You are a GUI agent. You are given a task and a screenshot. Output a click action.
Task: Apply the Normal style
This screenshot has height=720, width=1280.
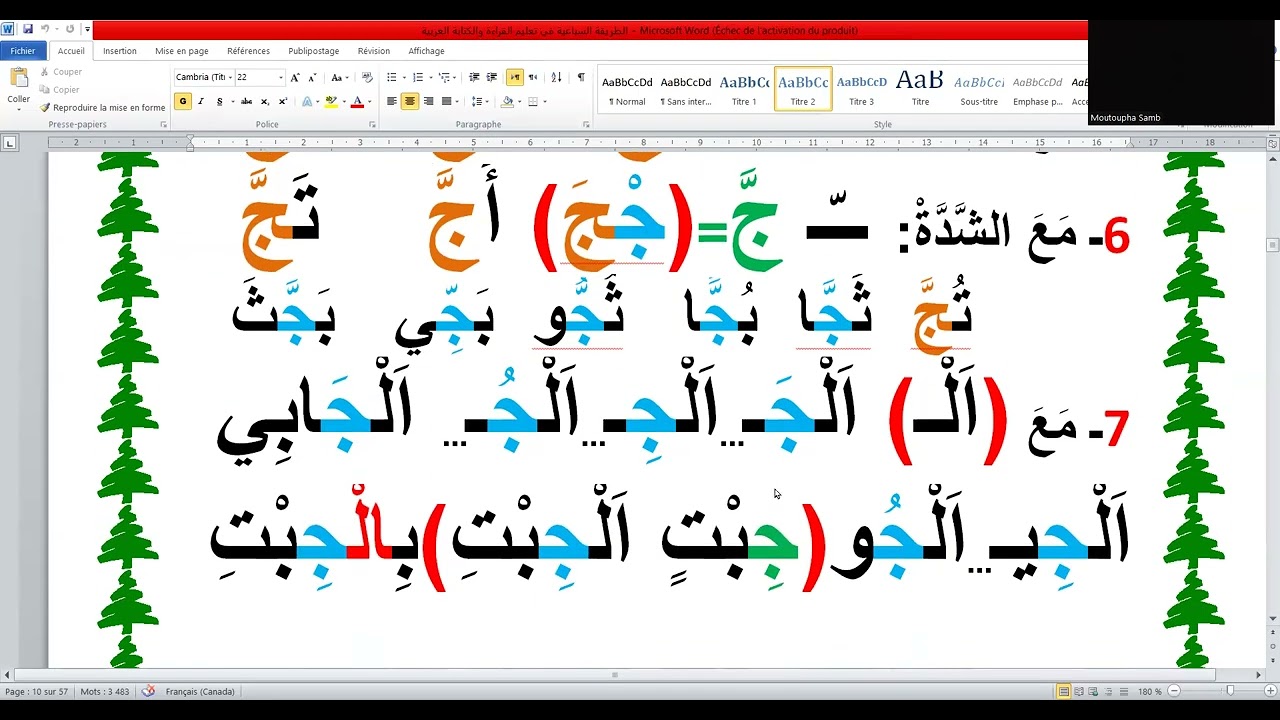tap(627, 89)
